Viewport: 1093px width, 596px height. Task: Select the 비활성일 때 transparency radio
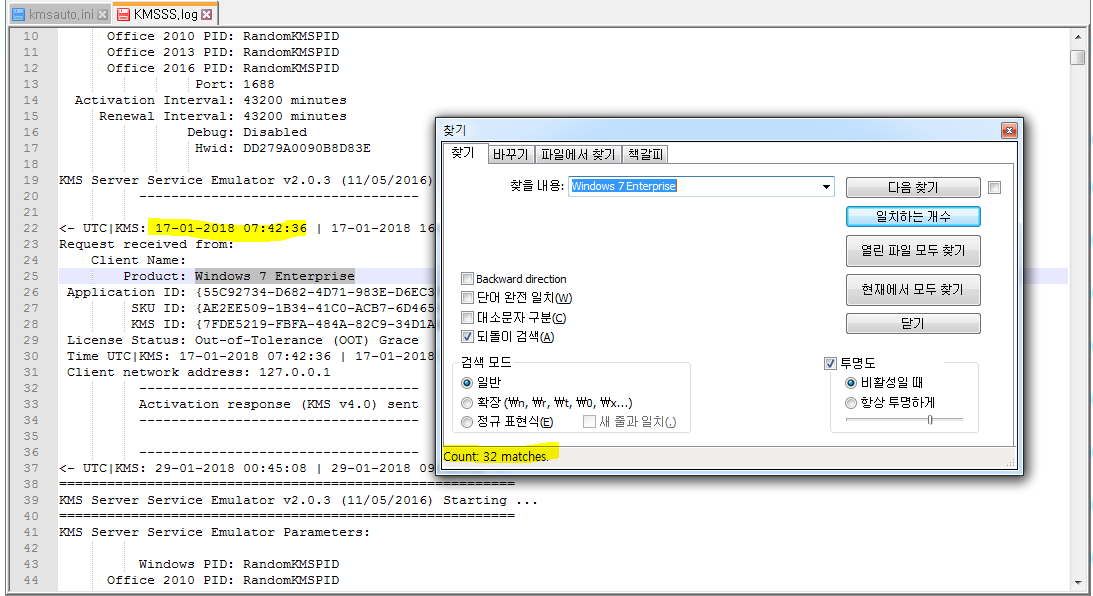[x=850, y=383]
